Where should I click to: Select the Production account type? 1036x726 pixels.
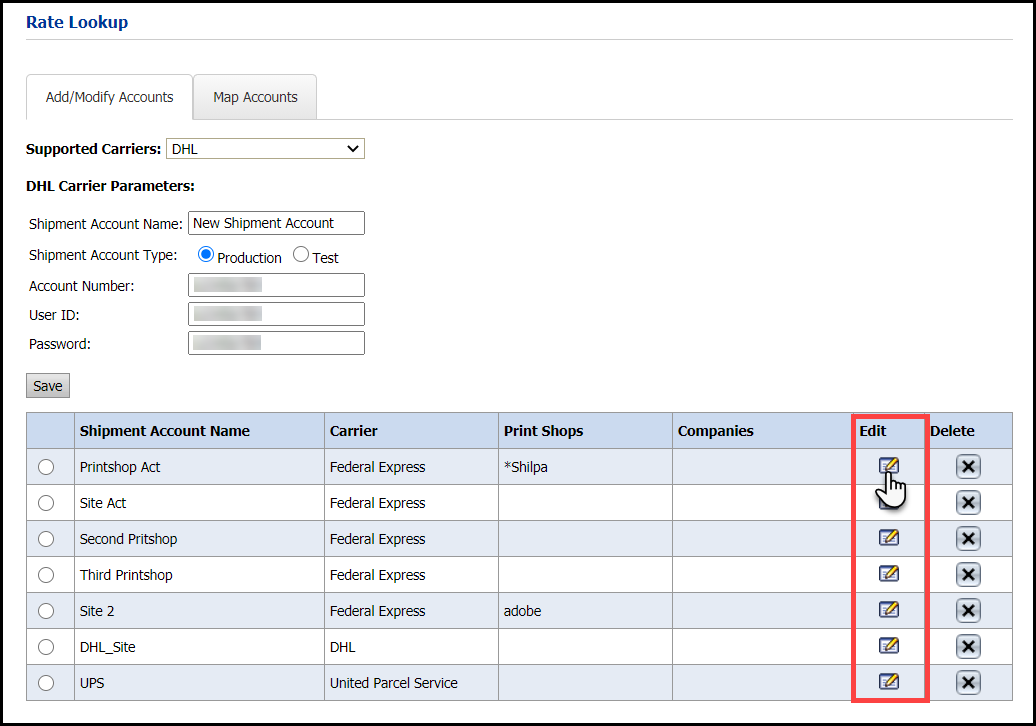(x=206, y=255)
